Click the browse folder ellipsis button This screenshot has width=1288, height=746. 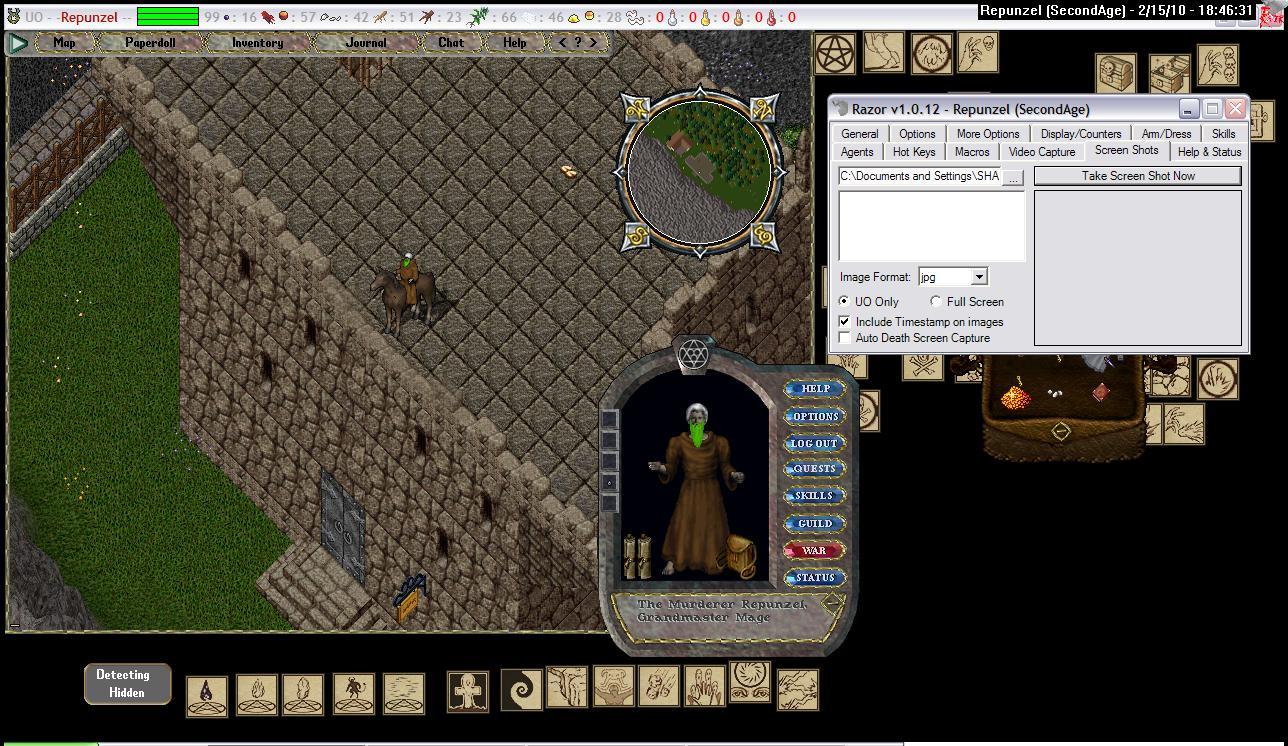[1014, 177]
